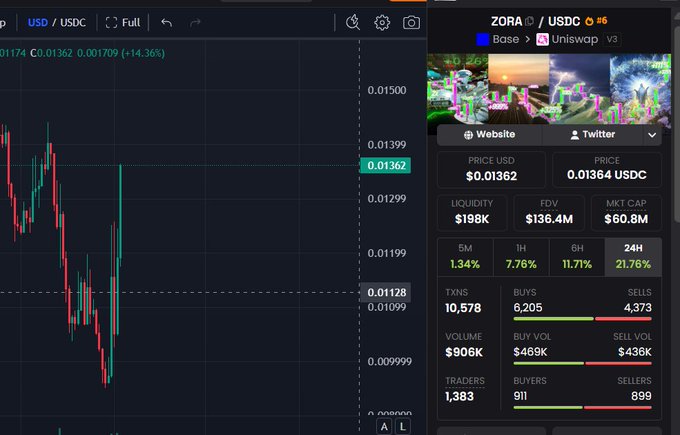
Task: Click the VOLUME $906K value
Action: (464, 352)
